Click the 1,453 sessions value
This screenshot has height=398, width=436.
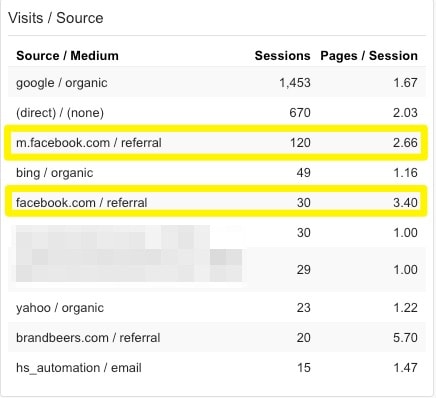[295, 83]
